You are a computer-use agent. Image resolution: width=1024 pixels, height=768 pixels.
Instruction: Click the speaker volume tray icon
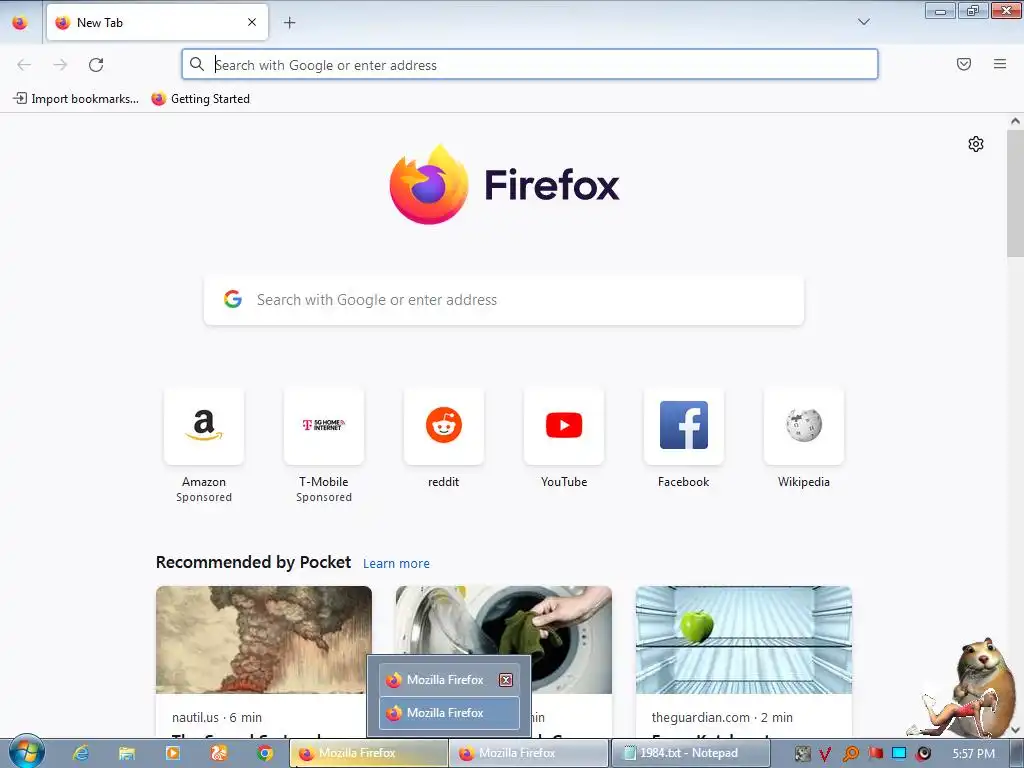tap(923, 754)
